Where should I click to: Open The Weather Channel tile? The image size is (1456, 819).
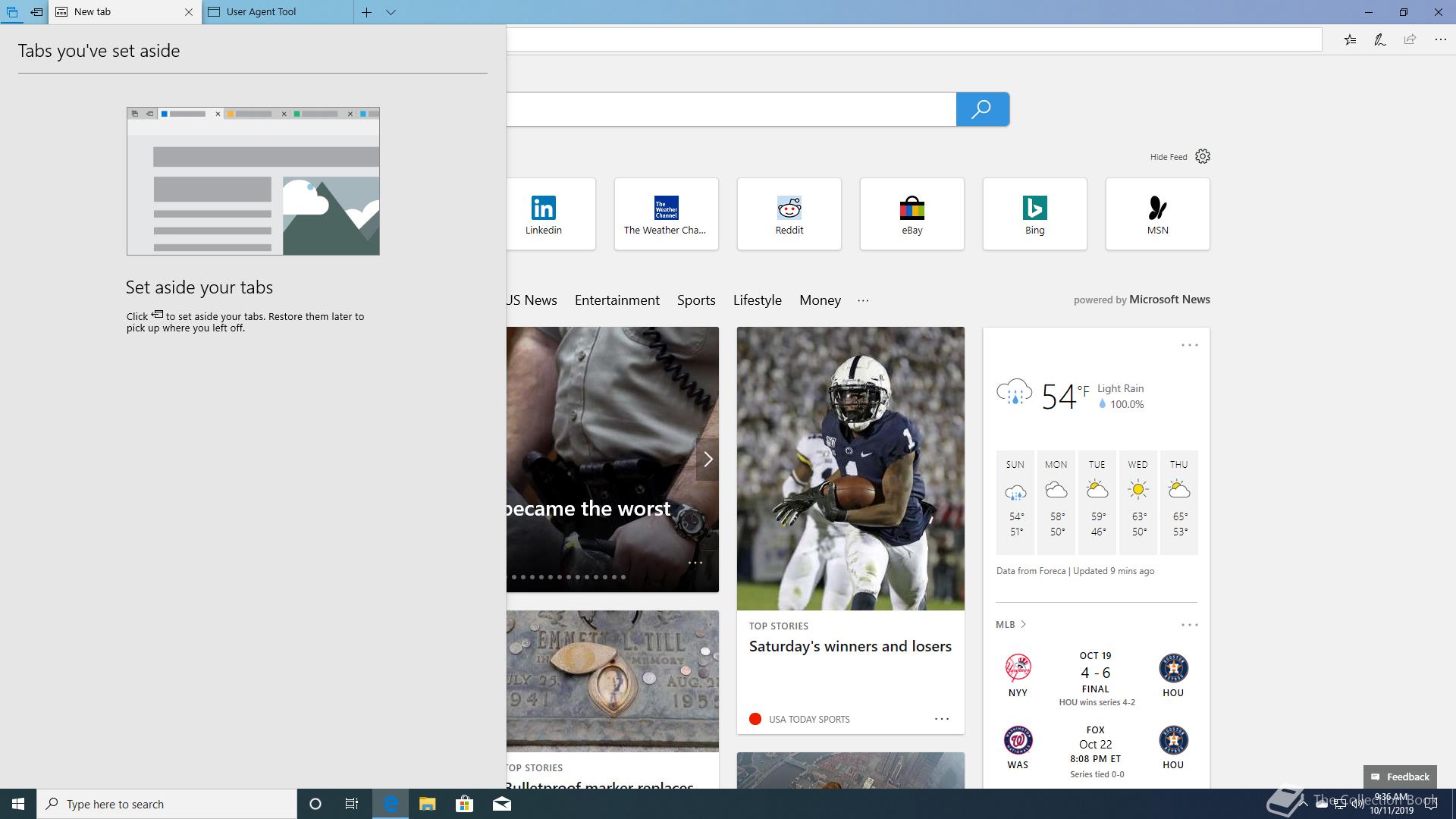click(x=666, y=214)
